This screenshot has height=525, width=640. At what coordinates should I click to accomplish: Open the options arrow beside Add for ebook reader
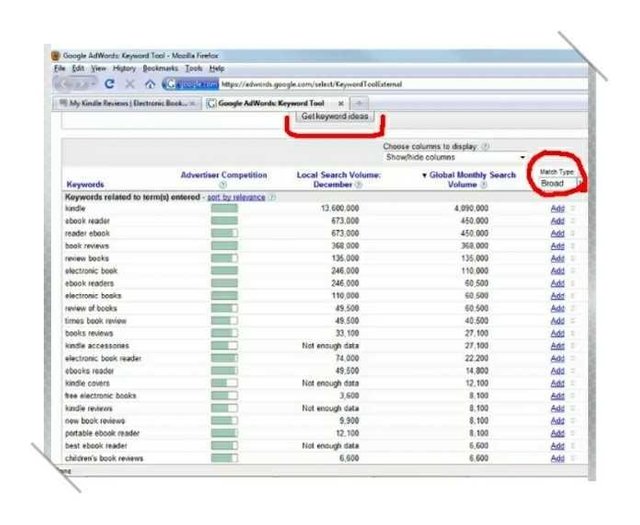point(573,221)
